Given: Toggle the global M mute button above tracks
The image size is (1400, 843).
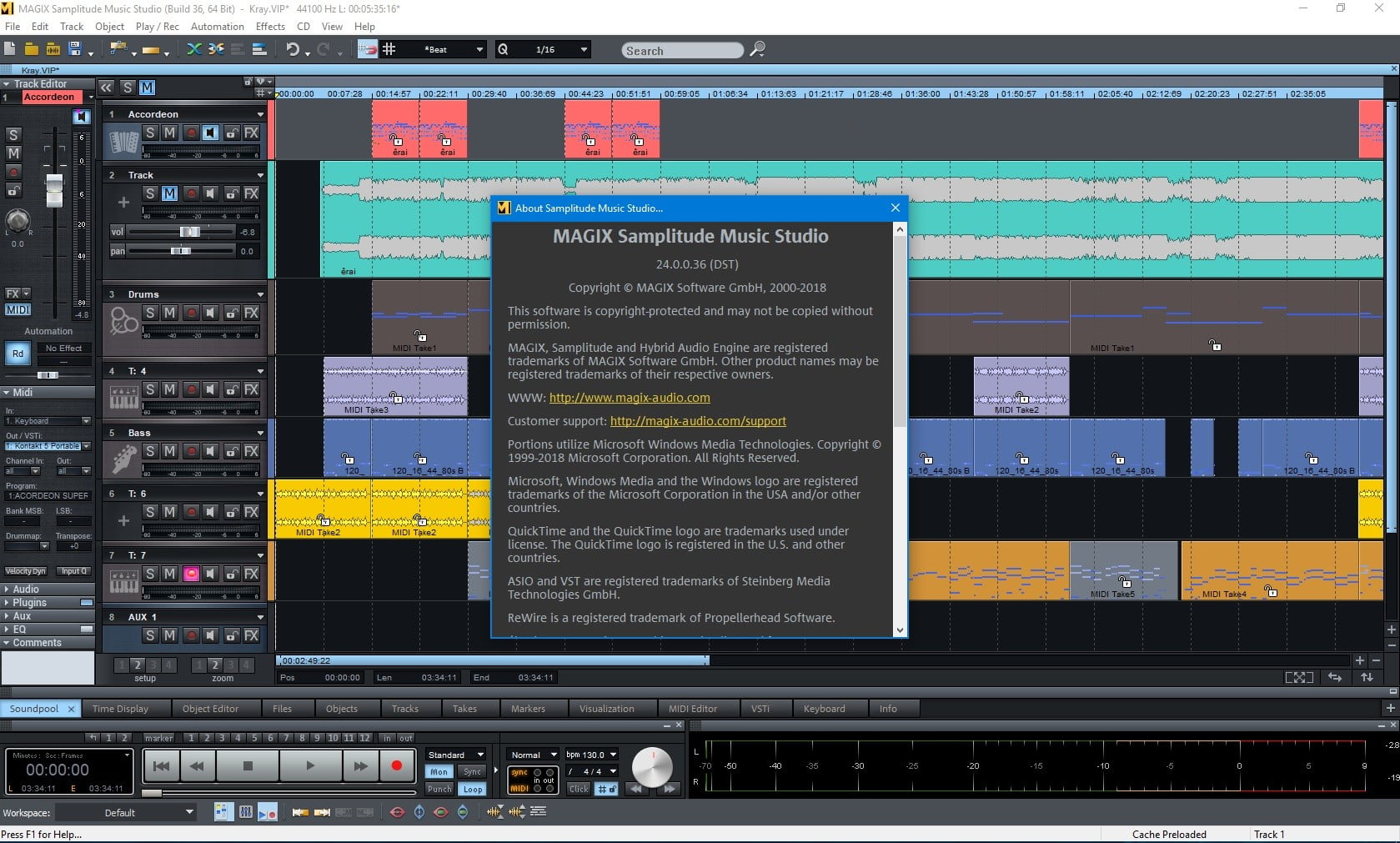Looking at the screenshot, I should 147,87.
